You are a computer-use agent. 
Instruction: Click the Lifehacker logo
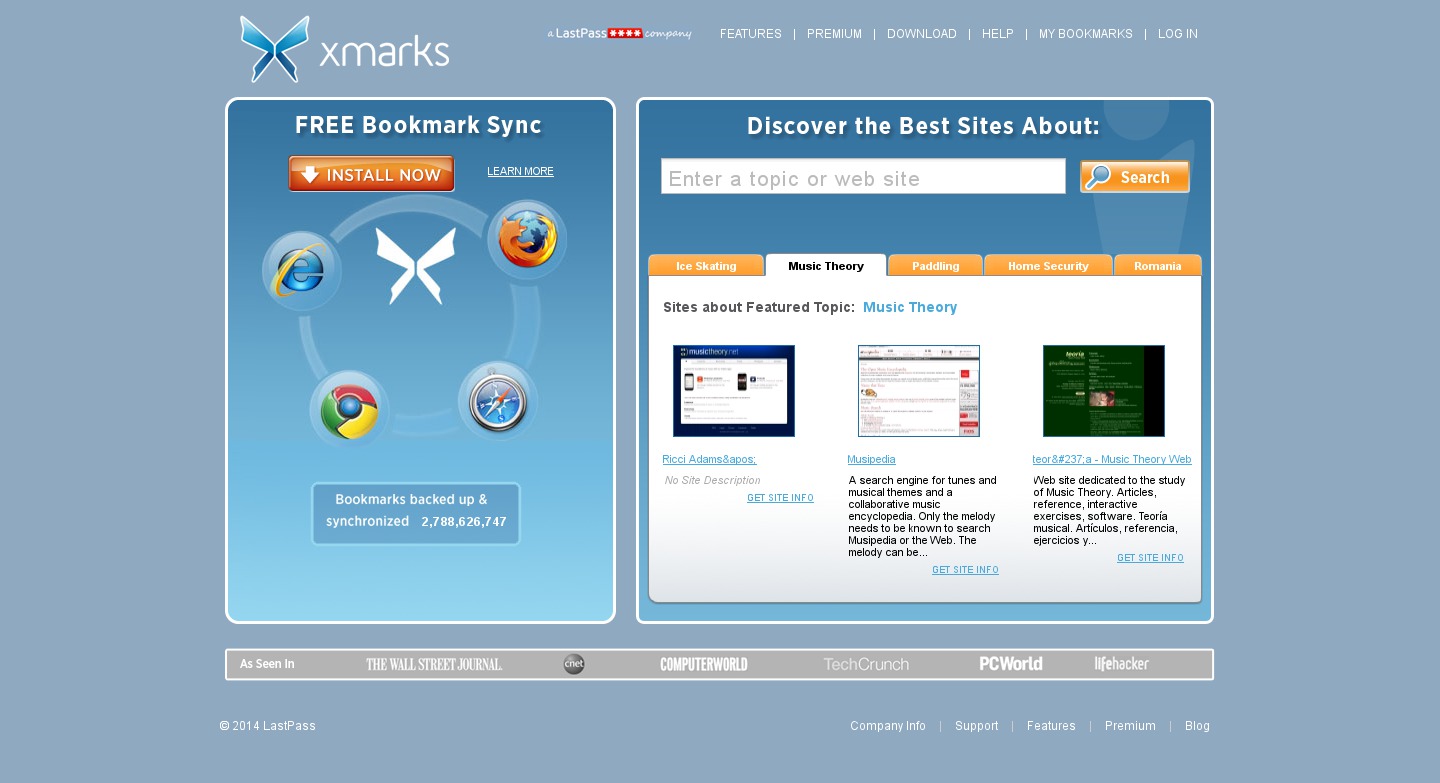(1121, 664)
